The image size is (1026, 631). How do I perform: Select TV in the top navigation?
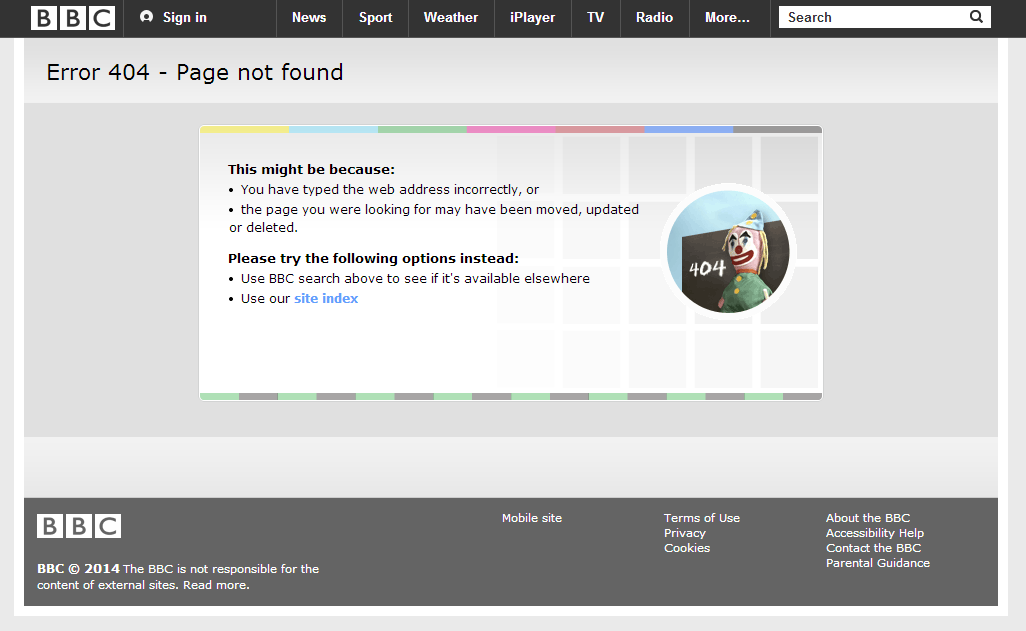point(595,18)
